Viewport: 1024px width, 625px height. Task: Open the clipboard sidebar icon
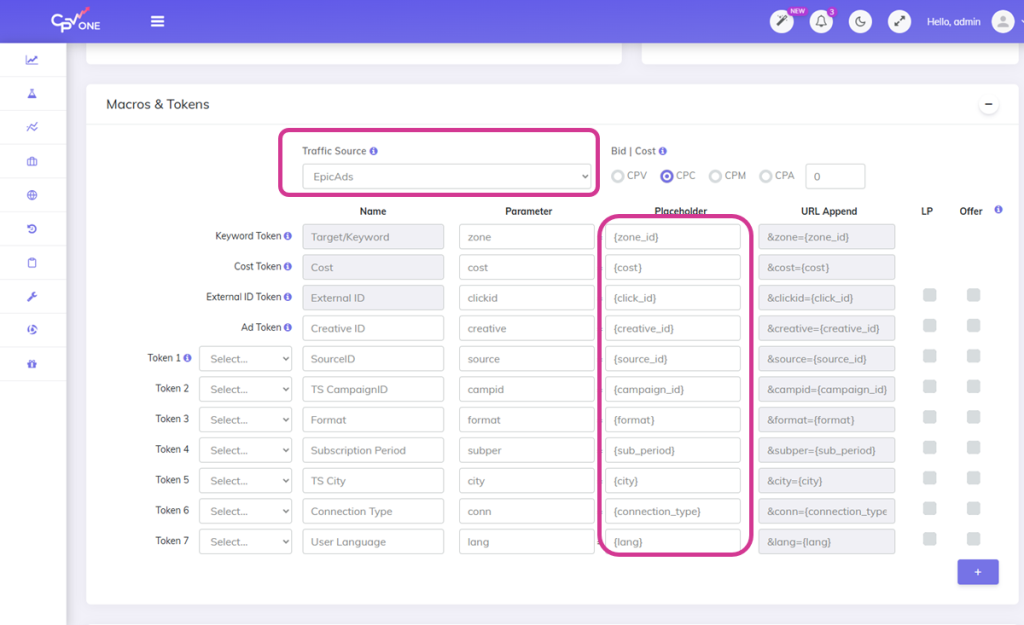coord(32,263)
